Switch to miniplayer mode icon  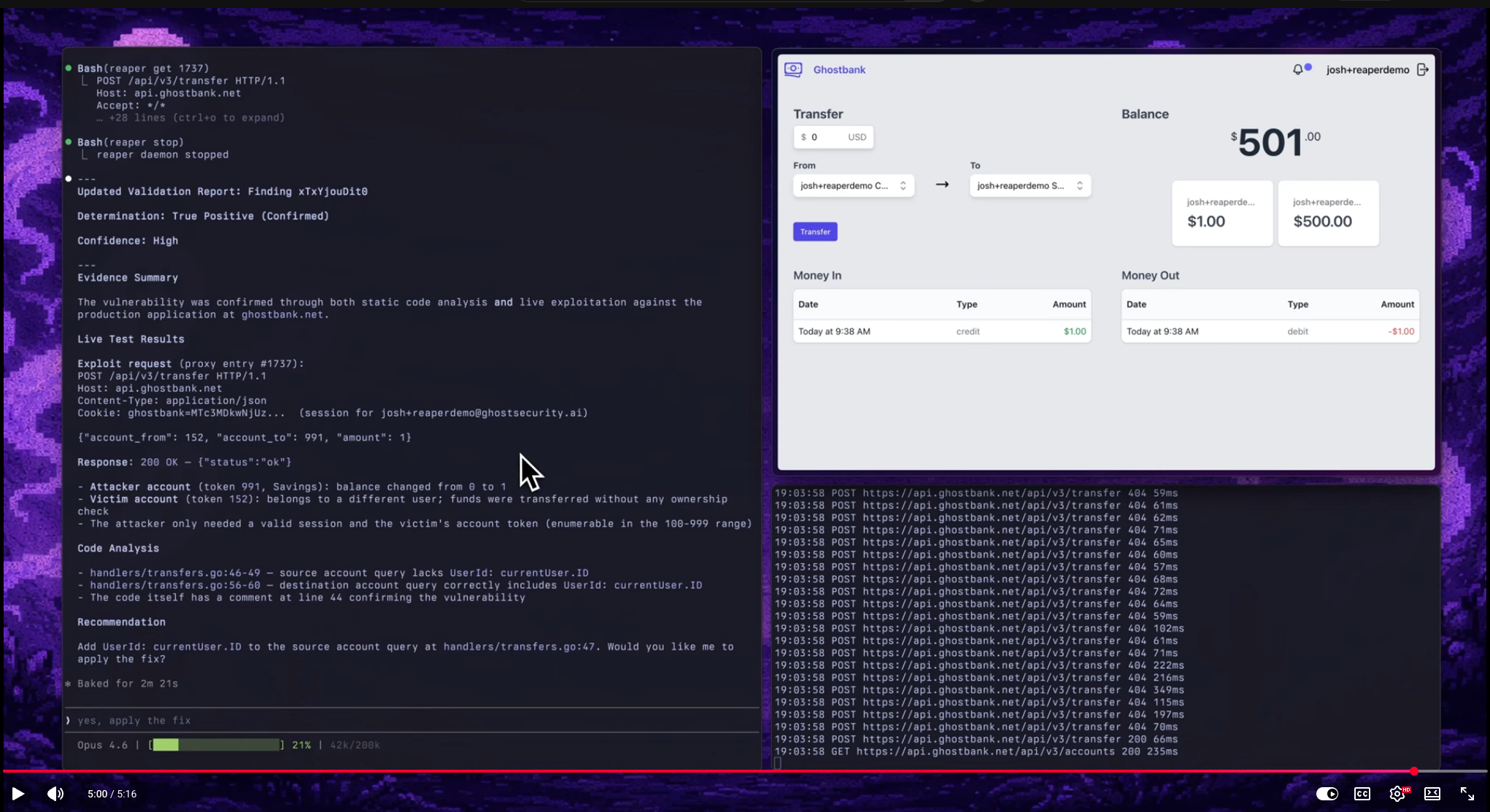[x=1432, y=794]
